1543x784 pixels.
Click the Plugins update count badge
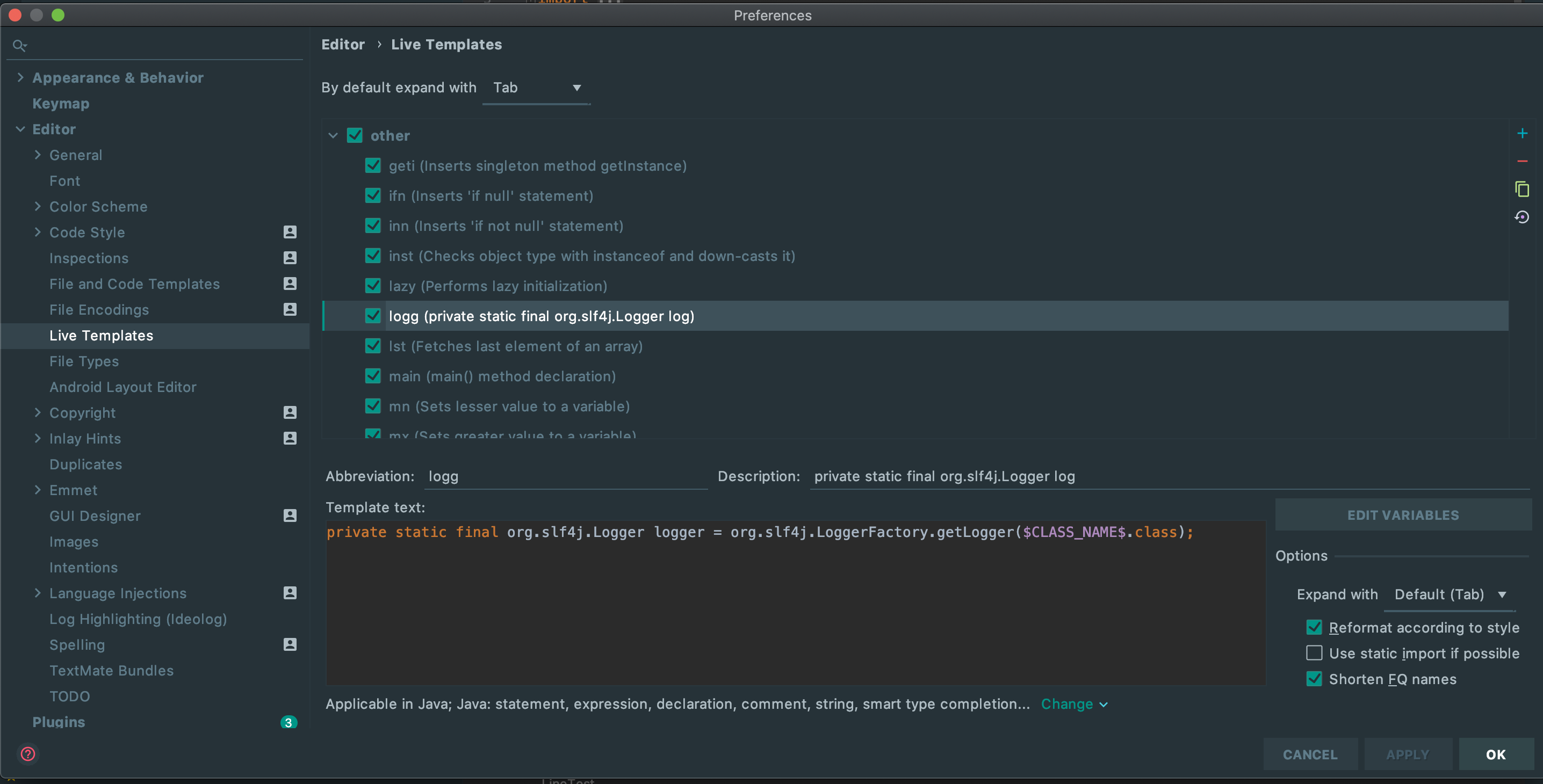pos(288,722)
